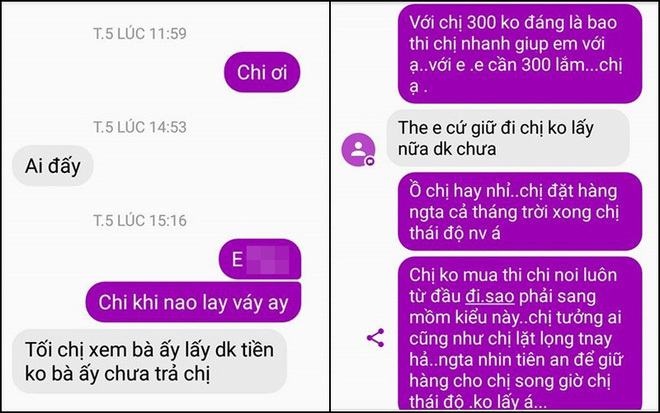Tap the contact avatar icon
This screenshot has width=660, height=413.
358,149
